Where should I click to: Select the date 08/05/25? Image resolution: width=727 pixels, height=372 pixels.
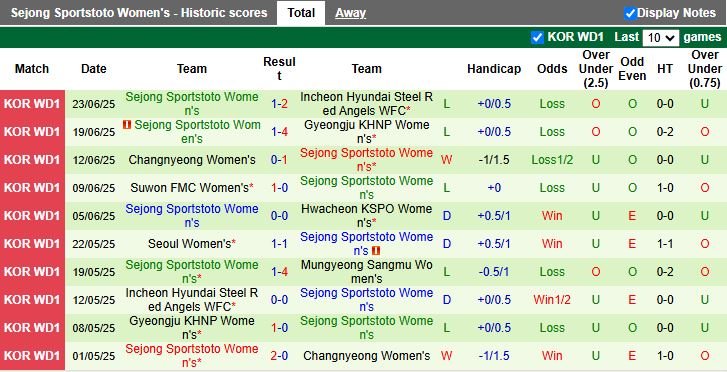click(94, 328)
